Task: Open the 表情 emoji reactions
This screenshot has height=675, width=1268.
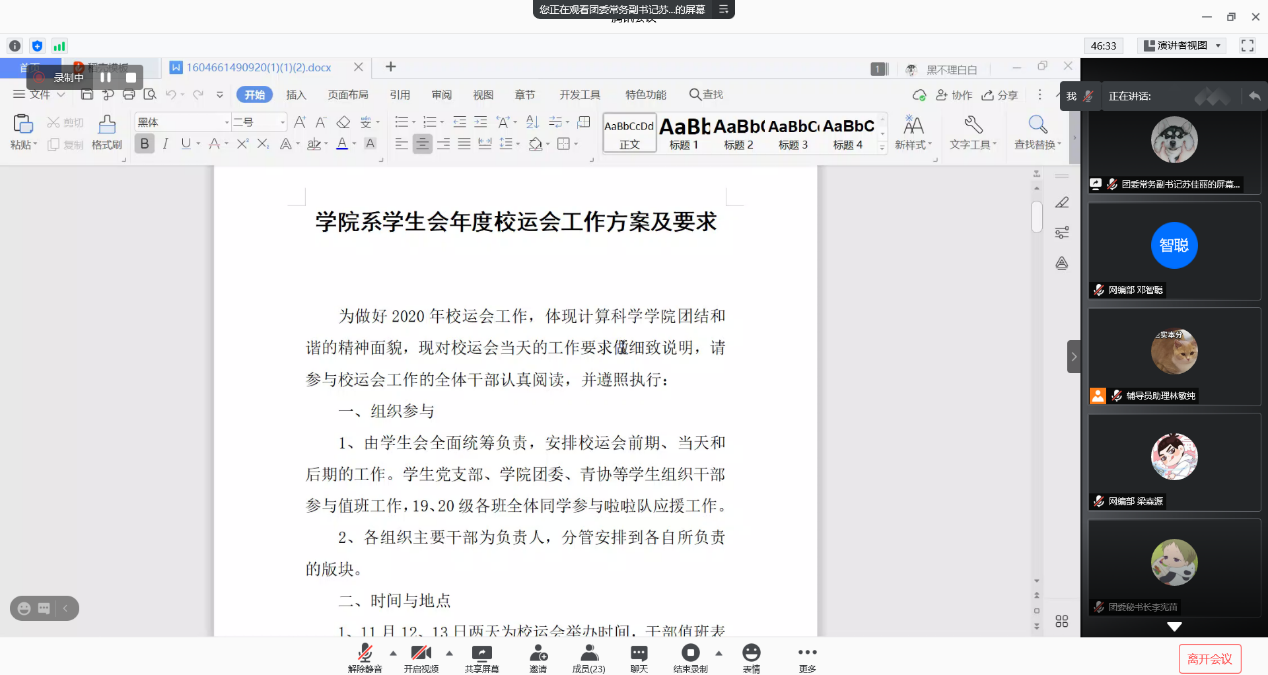Action: [x=751, y=657]
